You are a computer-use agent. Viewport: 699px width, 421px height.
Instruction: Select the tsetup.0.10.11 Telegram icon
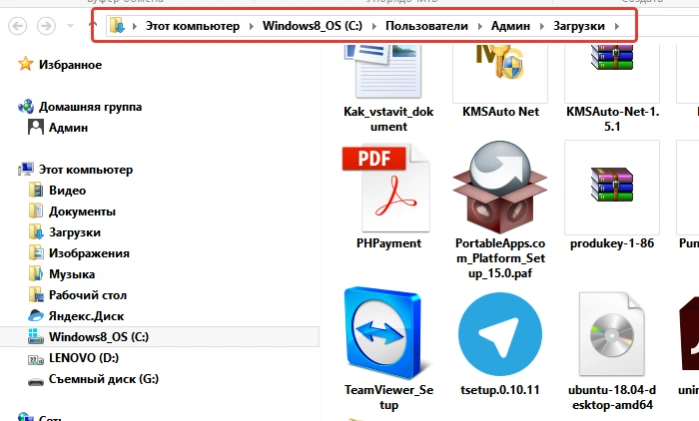coord(500,334)
